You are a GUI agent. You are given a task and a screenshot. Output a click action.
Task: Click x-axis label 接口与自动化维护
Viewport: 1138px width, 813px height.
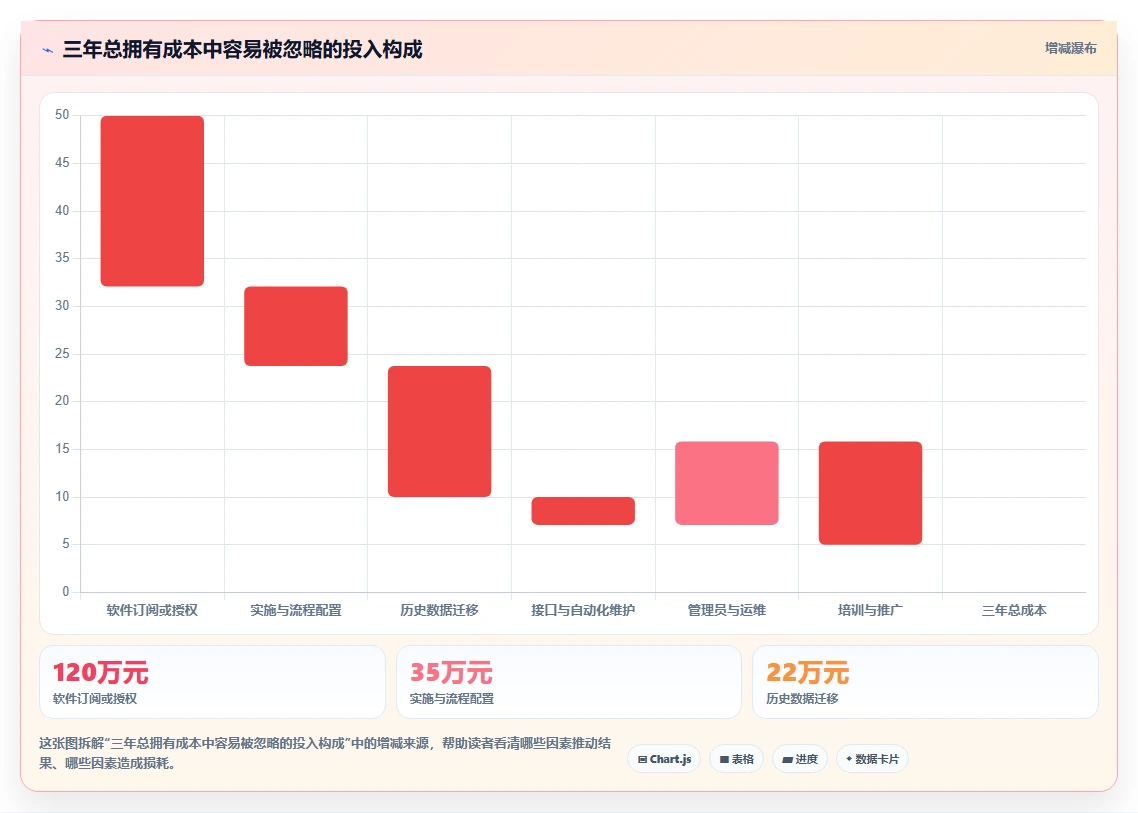(x=583, y=610)
